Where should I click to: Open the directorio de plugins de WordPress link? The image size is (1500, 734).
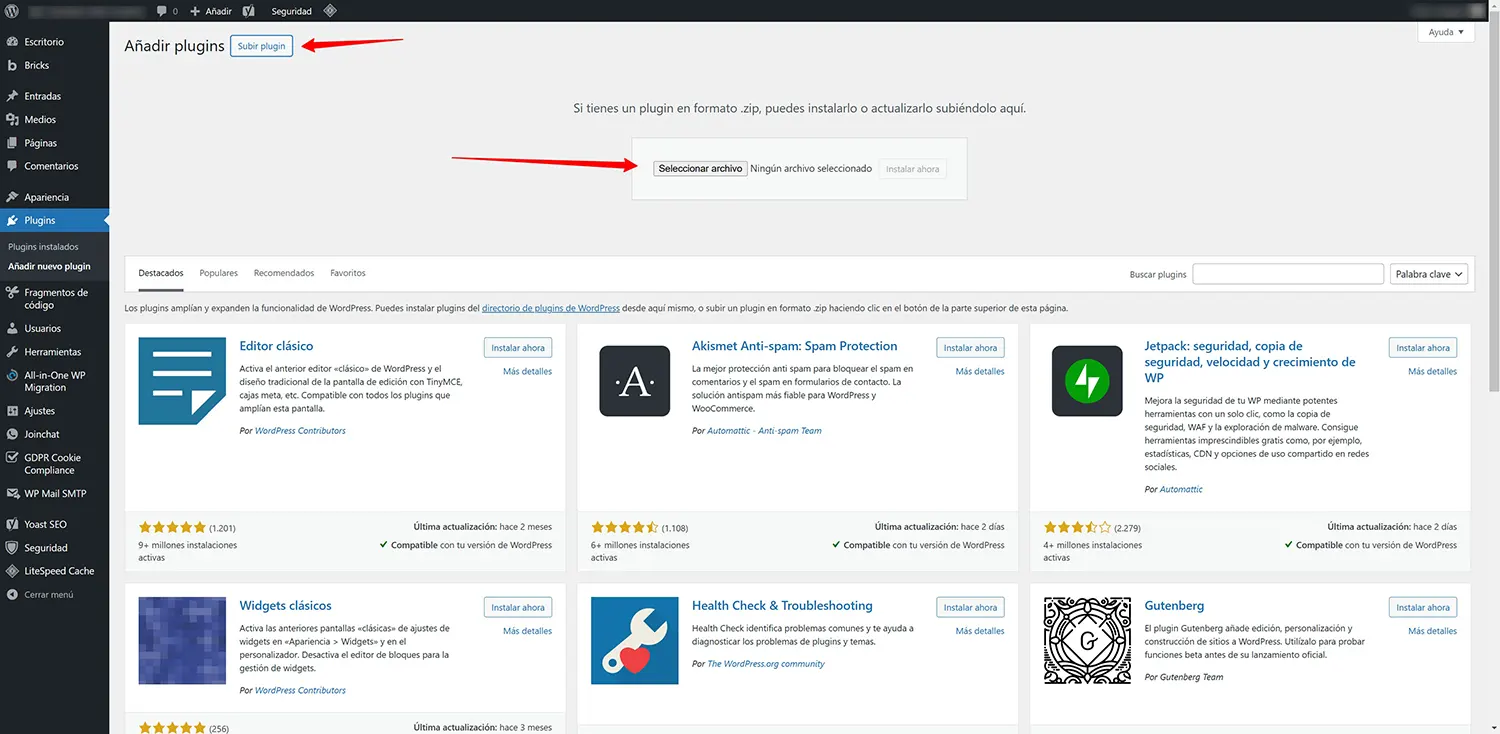click(550, 308)
